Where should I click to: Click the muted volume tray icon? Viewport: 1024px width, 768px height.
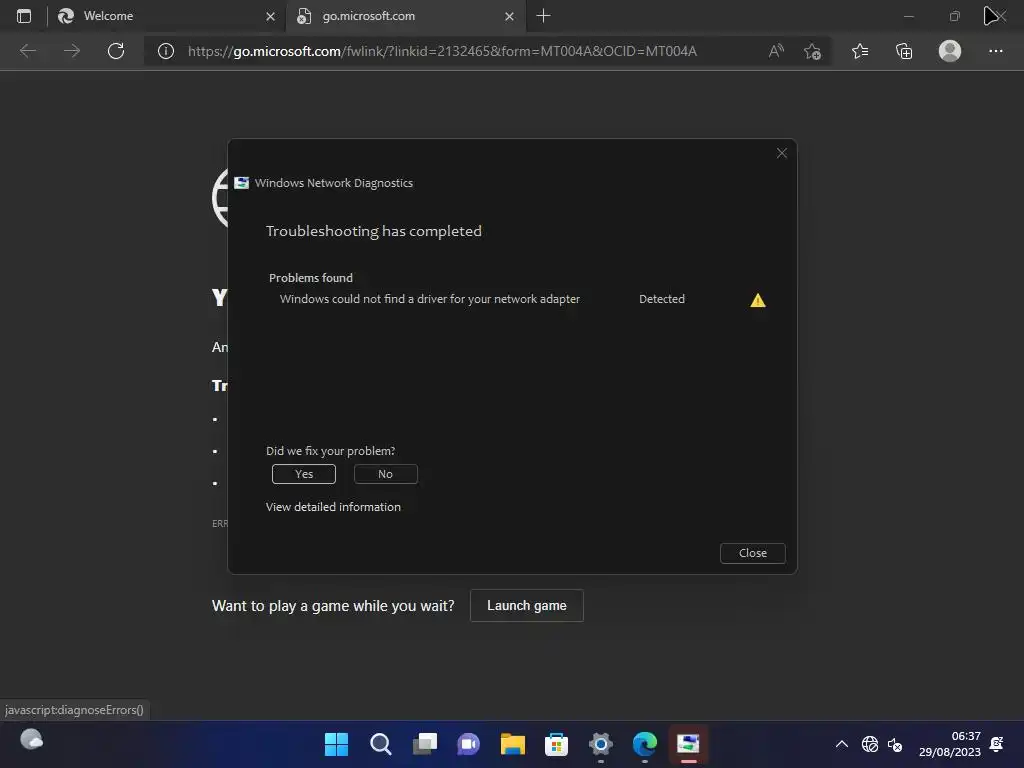tap(895, 744)
